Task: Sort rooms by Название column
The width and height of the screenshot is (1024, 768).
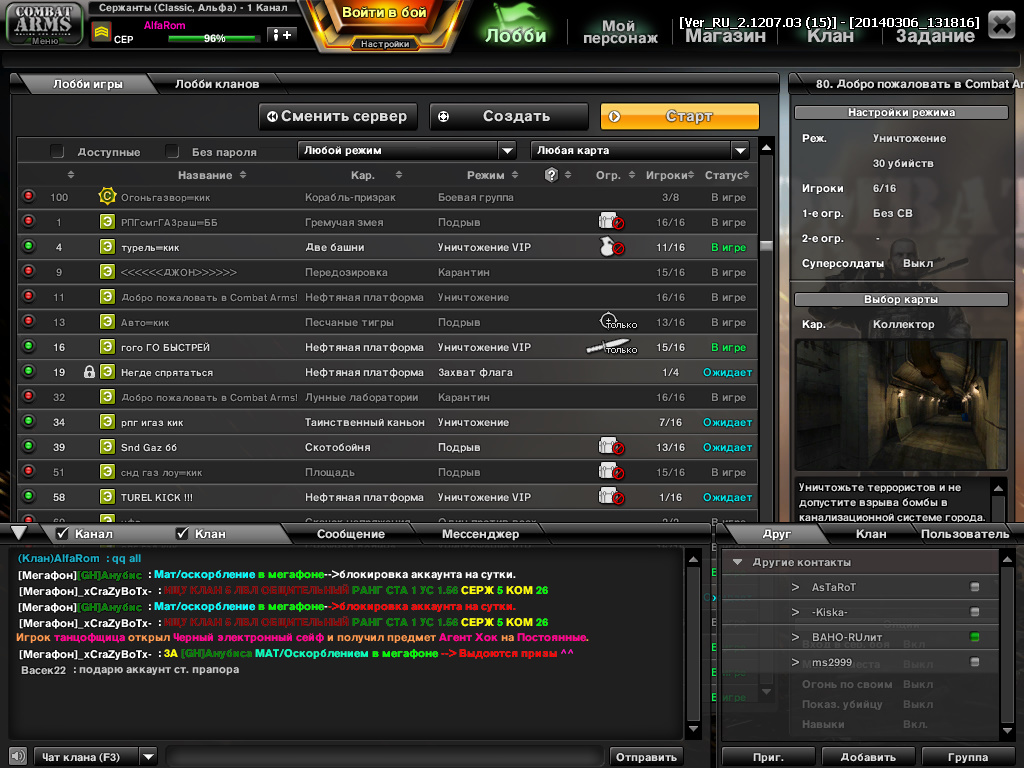Action: coord(212,175)
